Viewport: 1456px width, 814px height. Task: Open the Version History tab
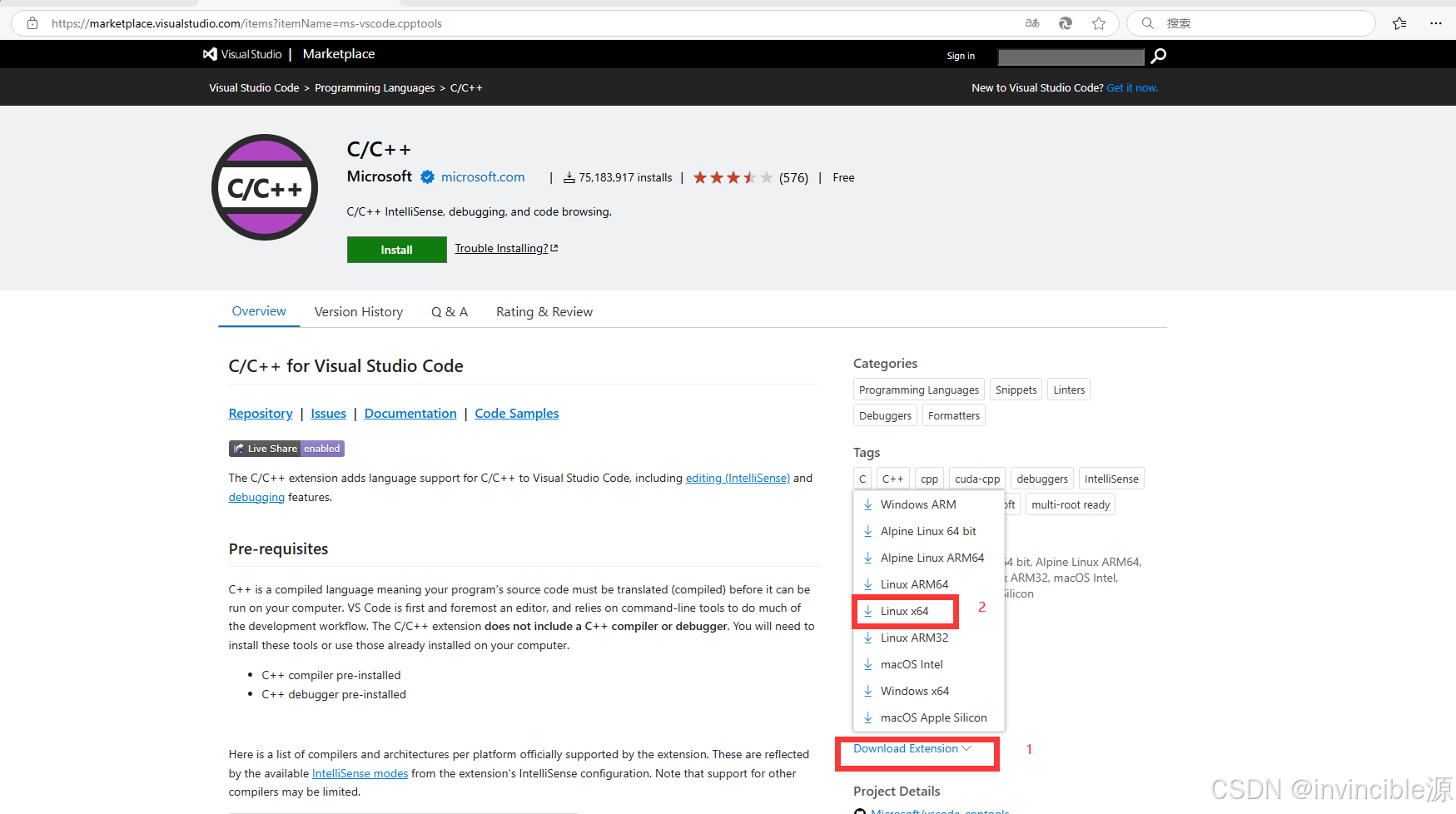[x=359, y=312]
